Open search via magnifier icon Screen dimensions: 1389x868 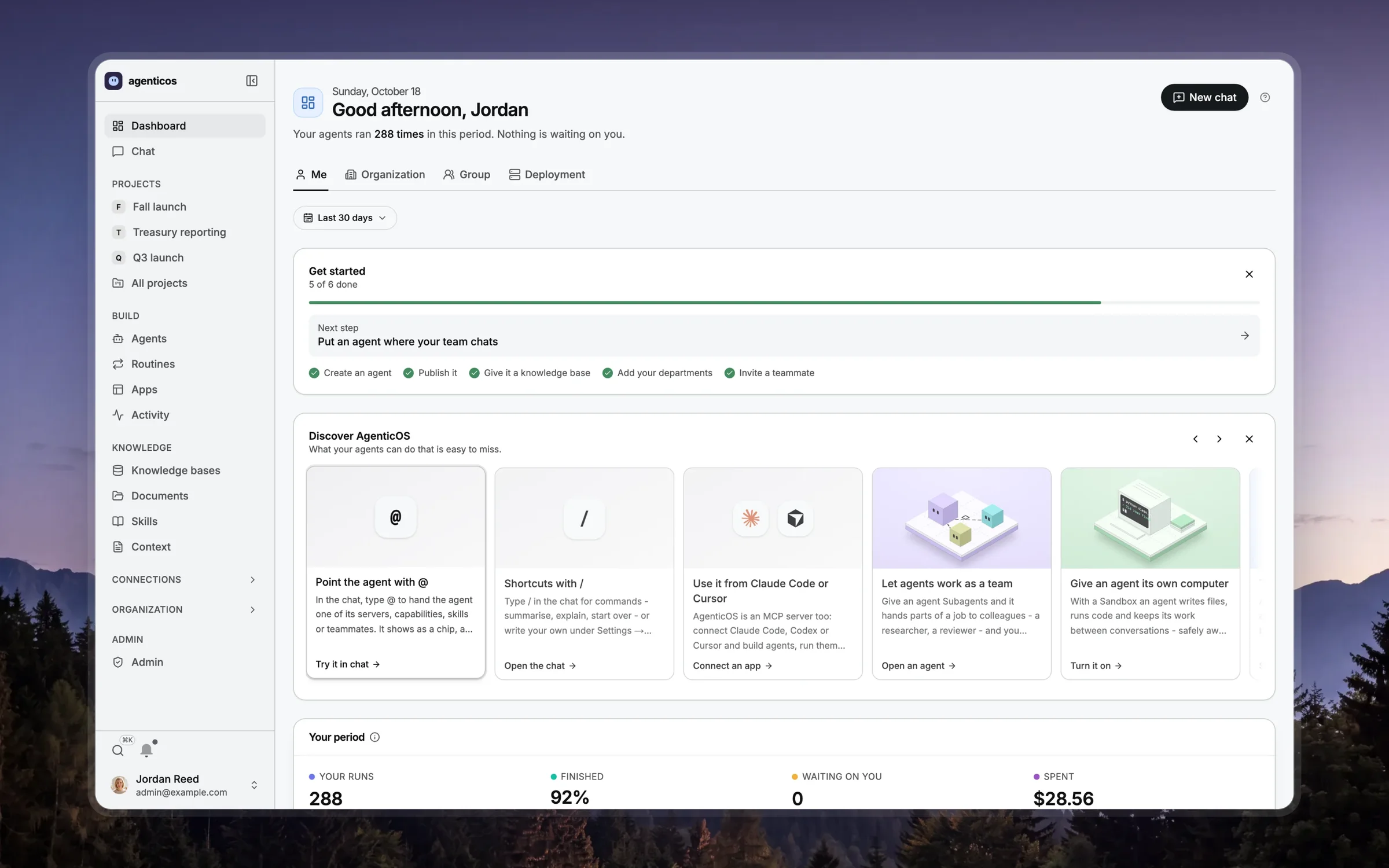118,751
